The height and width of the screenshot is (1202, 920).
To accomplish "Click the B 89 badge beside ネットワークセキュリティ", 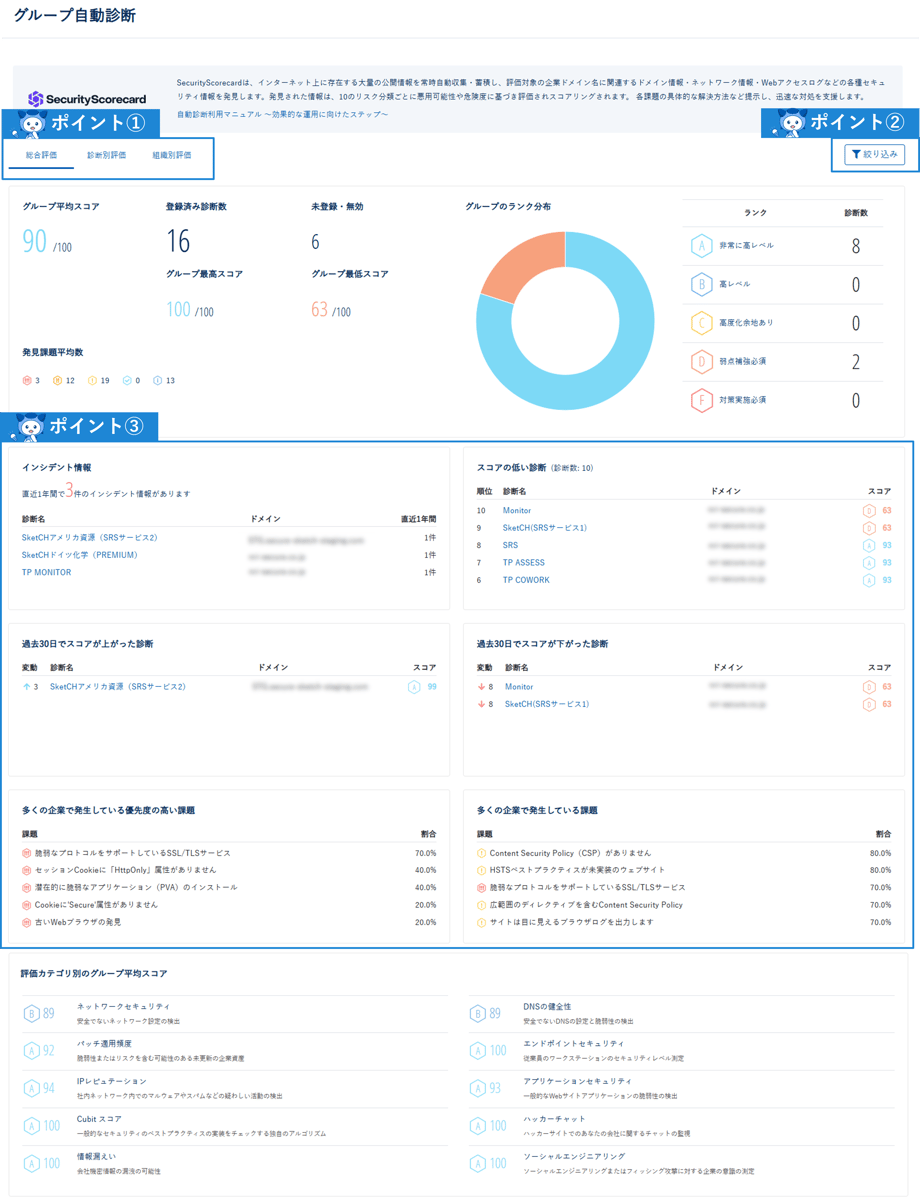I will [39, 1013].
